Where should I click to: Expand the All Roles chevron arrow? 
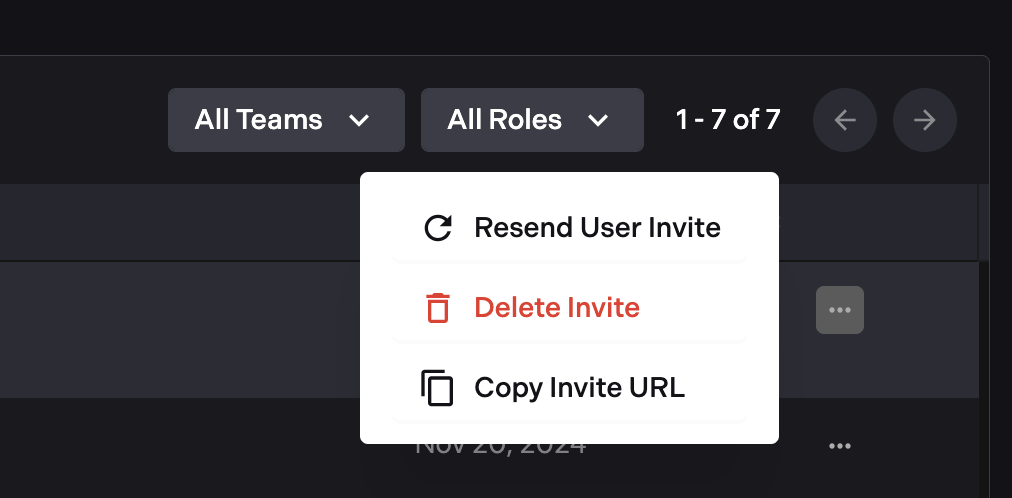pos(598,121)
